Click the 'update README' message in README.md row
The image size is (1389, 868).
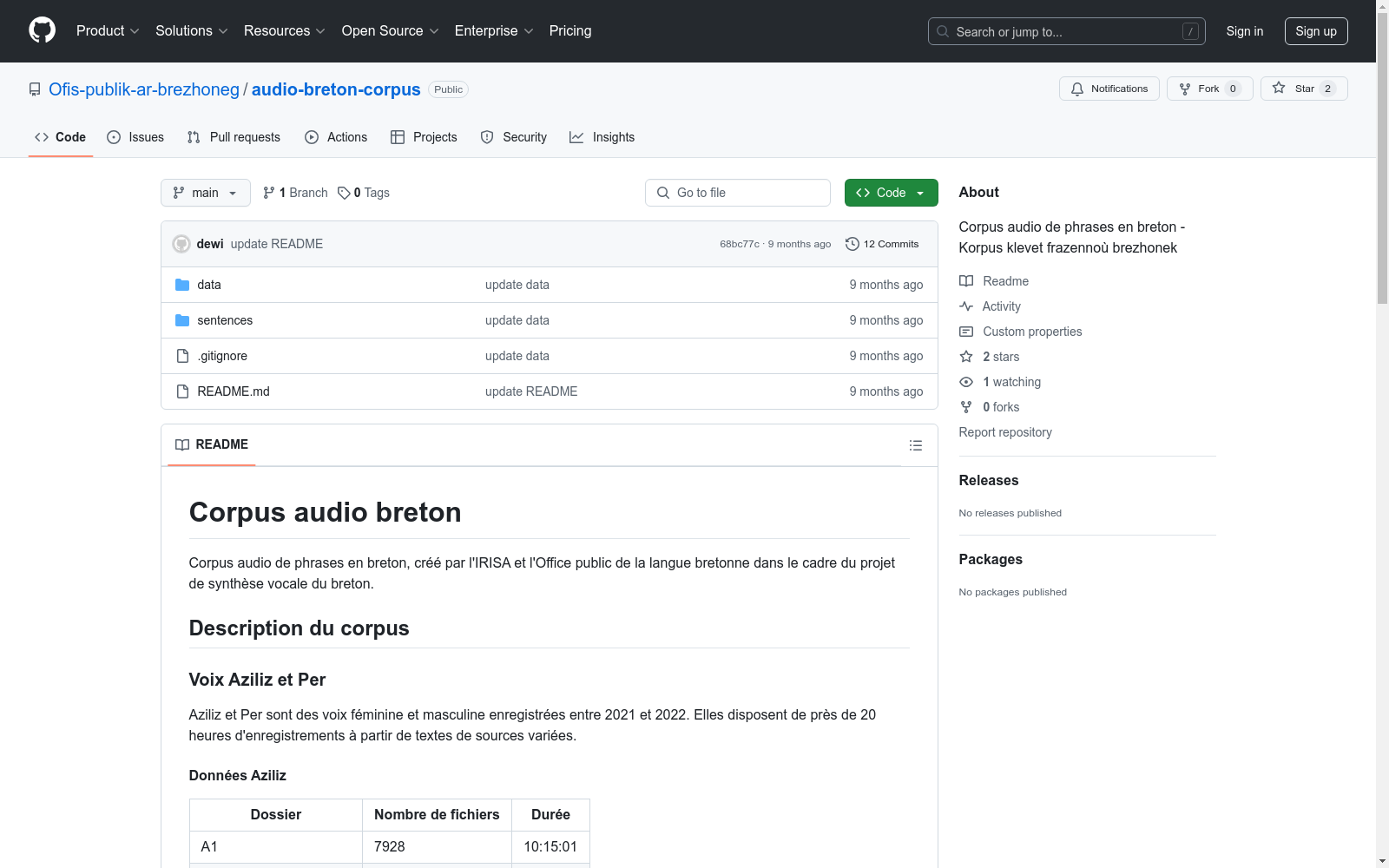pos(531,391)
